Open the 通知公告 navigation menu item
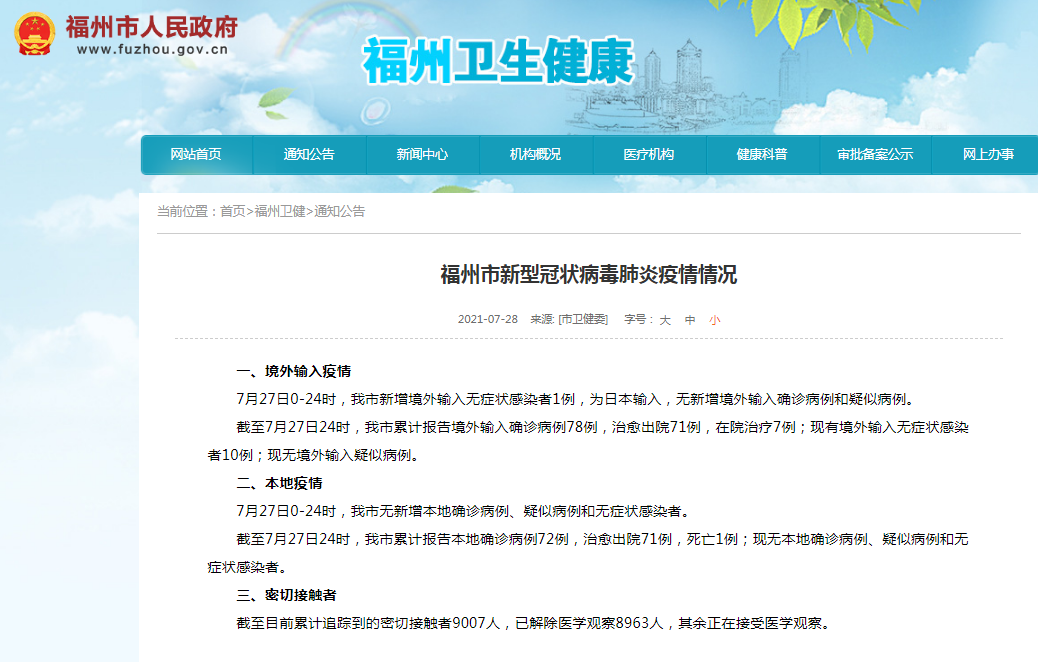Viewport: 1038px width, 662px height. (309, 154)
